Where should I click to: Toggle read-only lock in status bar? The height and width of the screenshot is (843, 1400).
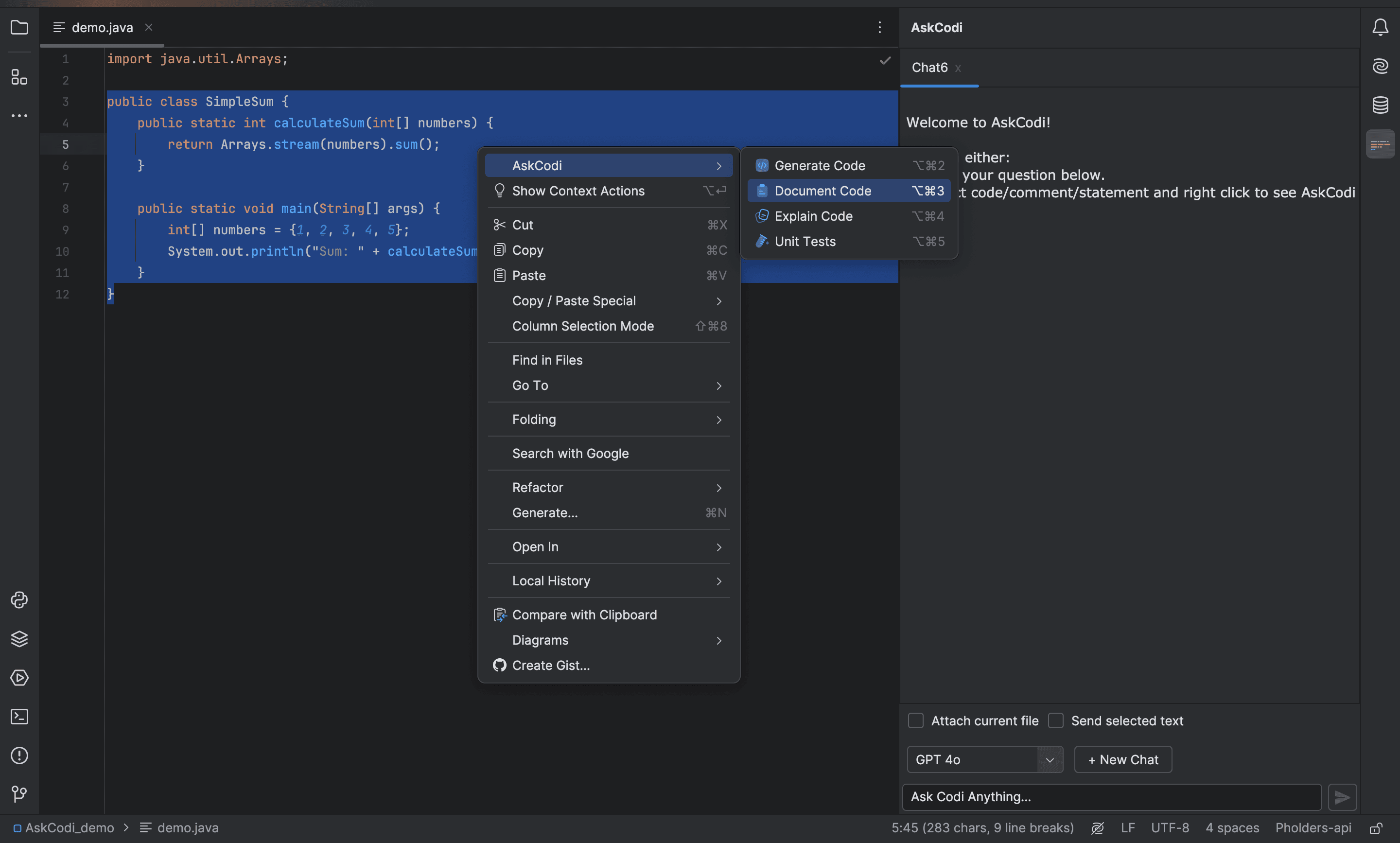tap(1376, 828)
